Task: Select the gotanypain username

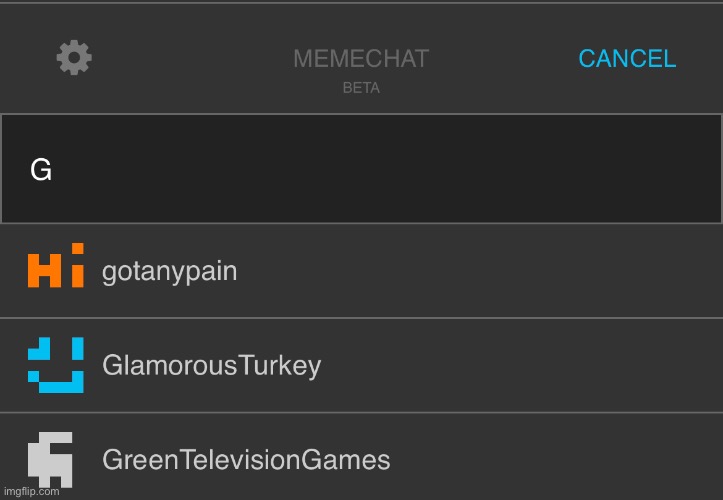Action: (x=169, y=272)
